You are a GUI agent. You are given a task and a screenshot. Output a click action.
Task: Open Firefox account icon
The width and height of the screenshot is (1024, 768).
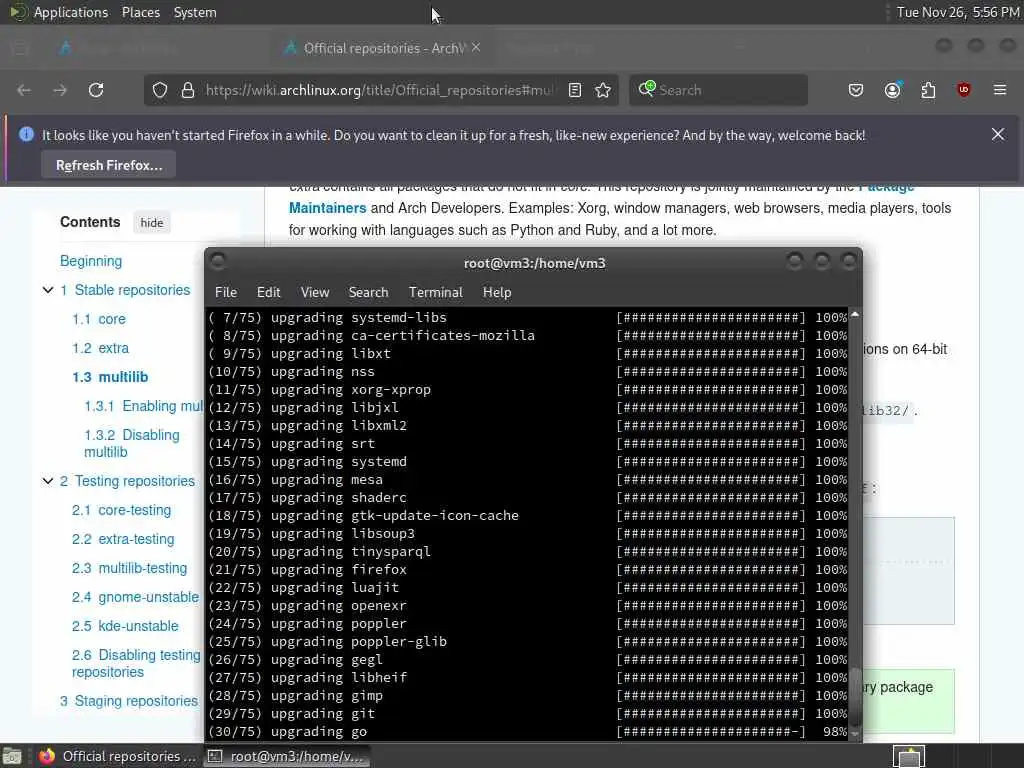coord(892,90)
